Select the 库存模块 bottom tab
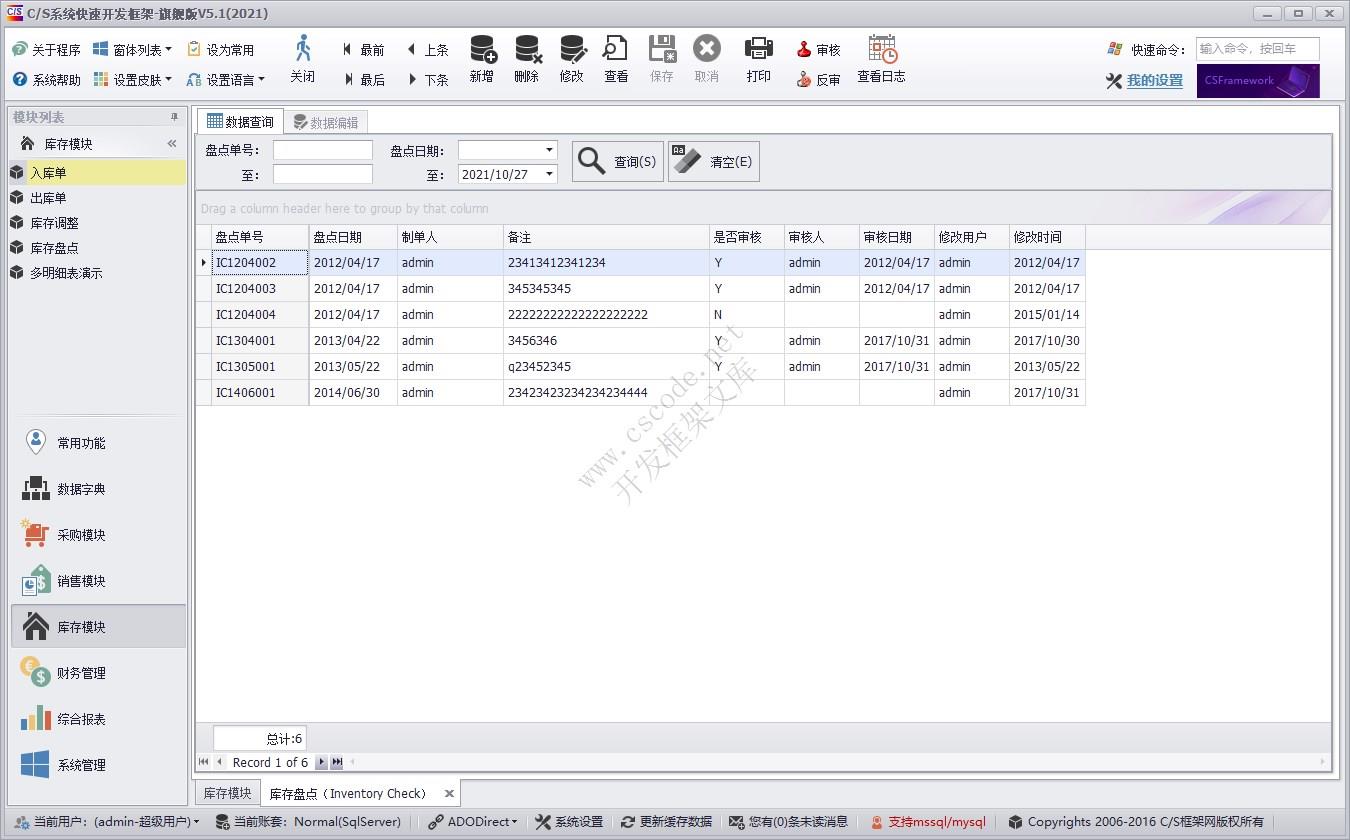Screen dimensions: 1350x840 click(x=227, y=793)
